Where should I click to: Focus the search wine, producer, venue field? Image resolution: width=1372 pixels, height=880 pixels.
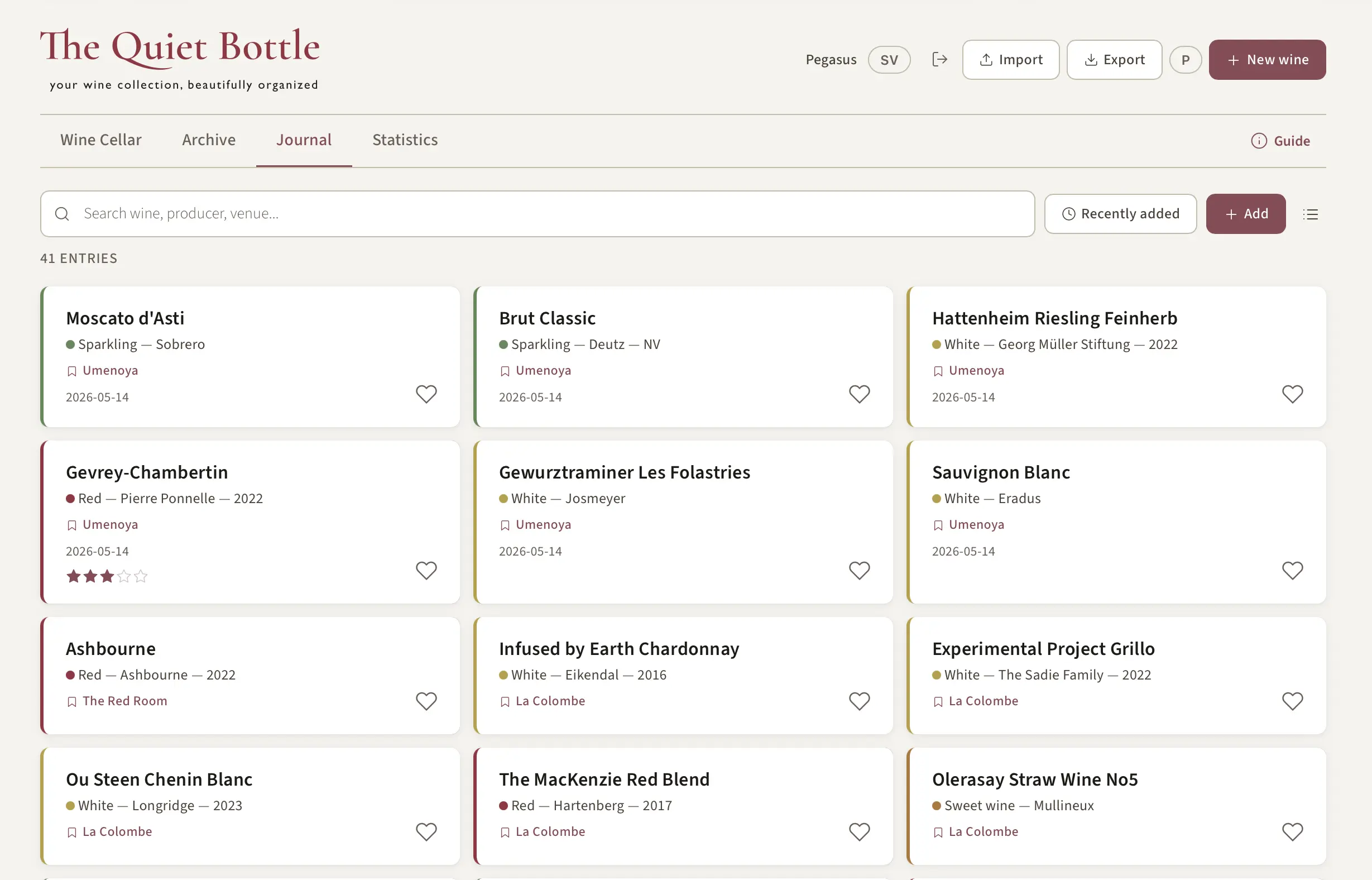point(537,214)
